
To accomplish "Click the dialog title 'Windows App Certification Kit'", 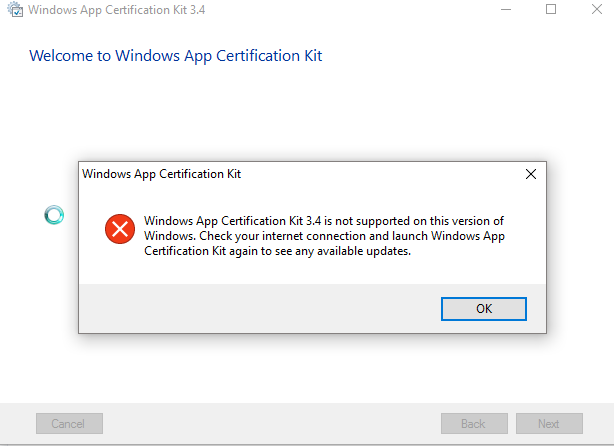I will (x=161, y=174).
